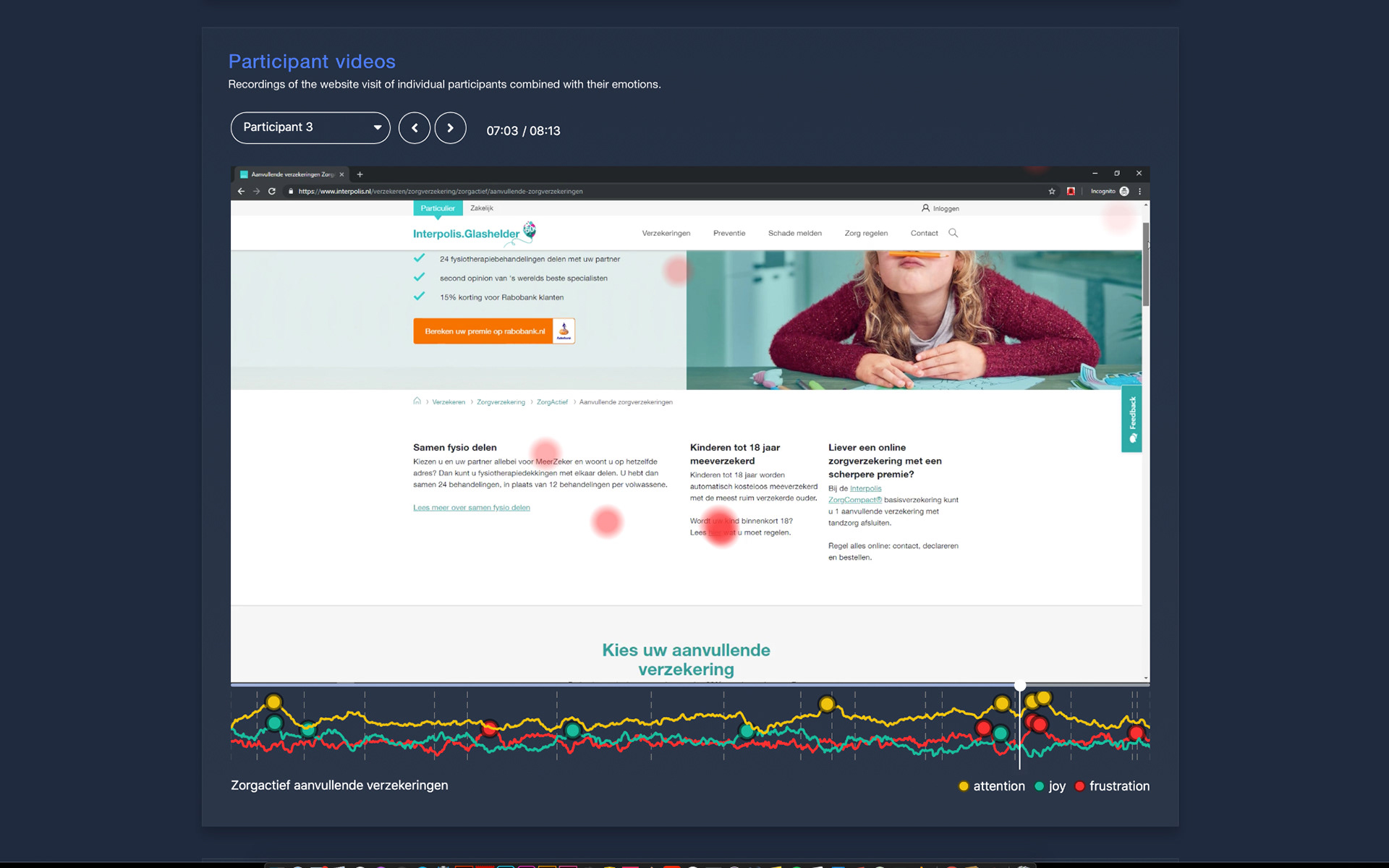Screen dimensions: 1389x868
Task: Click first yellow attention marker on timeline
Action: coord(273,702)
